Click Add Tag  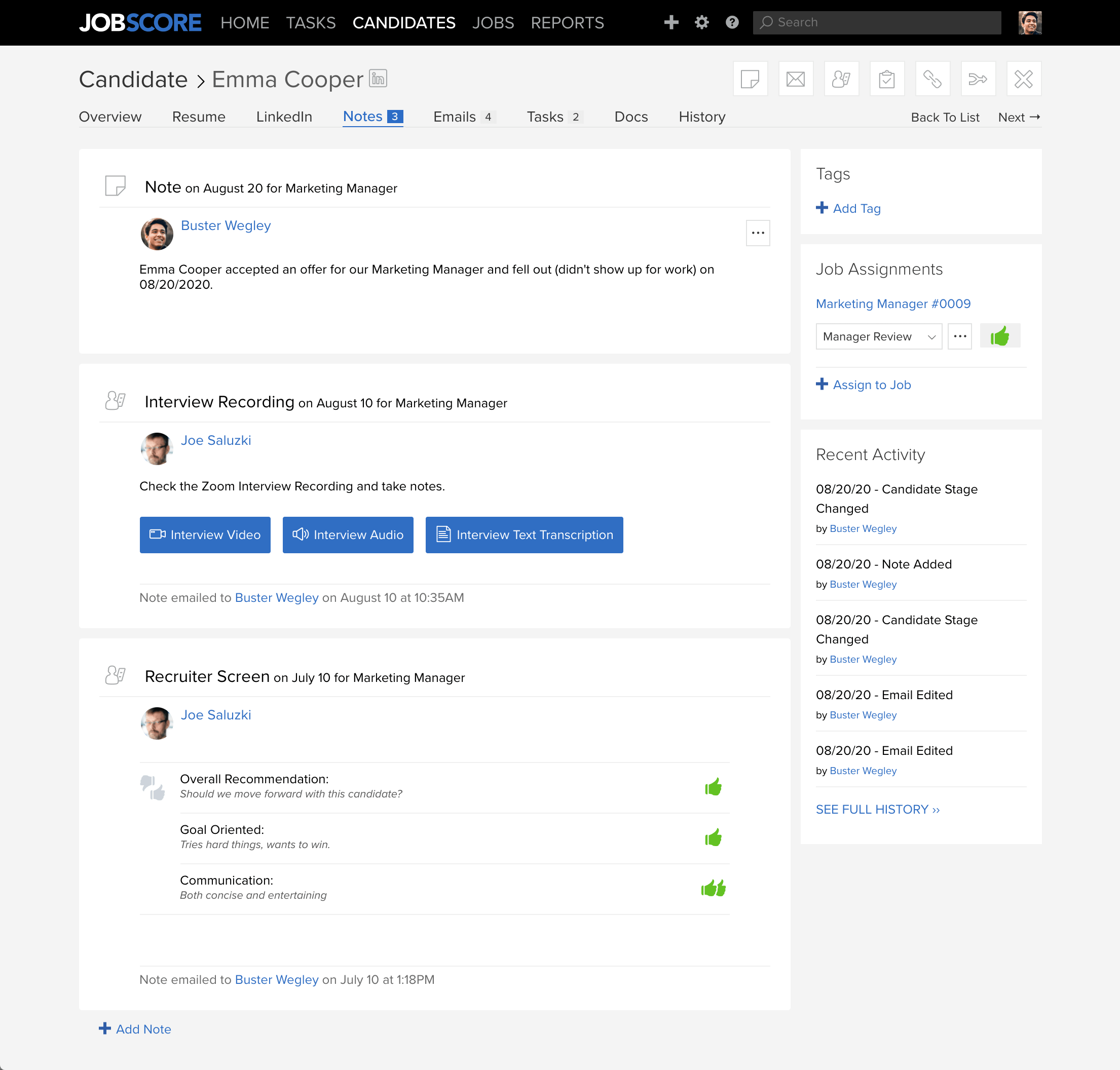(848, 208)
